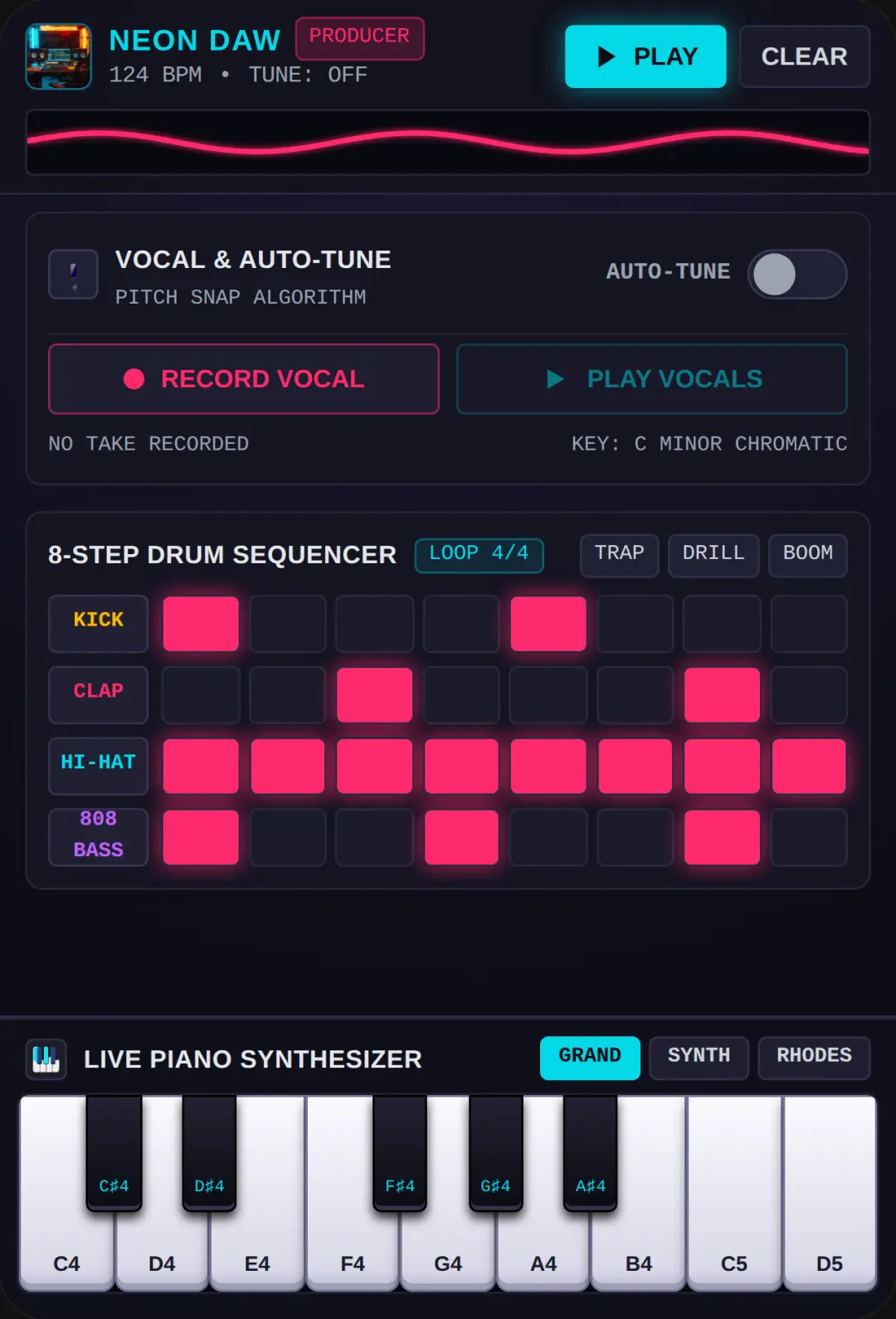Click the CLAP track label
Image resolution: width=896 pixels, height=1319 pixels.
tap(98, 695)
